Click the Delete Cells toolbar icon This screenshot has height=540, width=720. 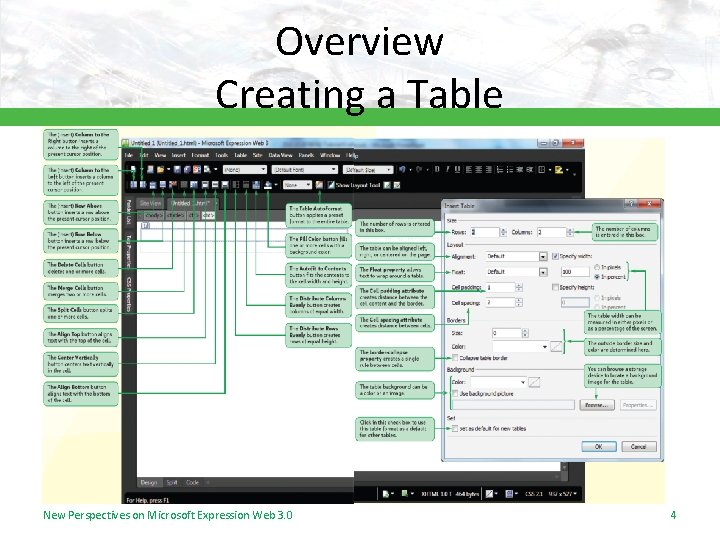(173, 185)
